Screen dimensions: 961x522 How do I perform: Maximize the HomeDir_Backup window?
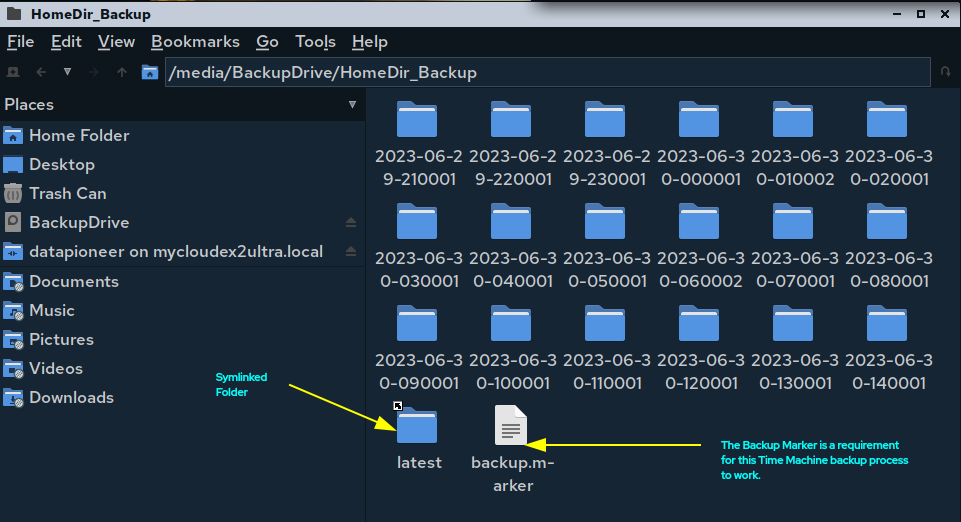pos(921,13)
